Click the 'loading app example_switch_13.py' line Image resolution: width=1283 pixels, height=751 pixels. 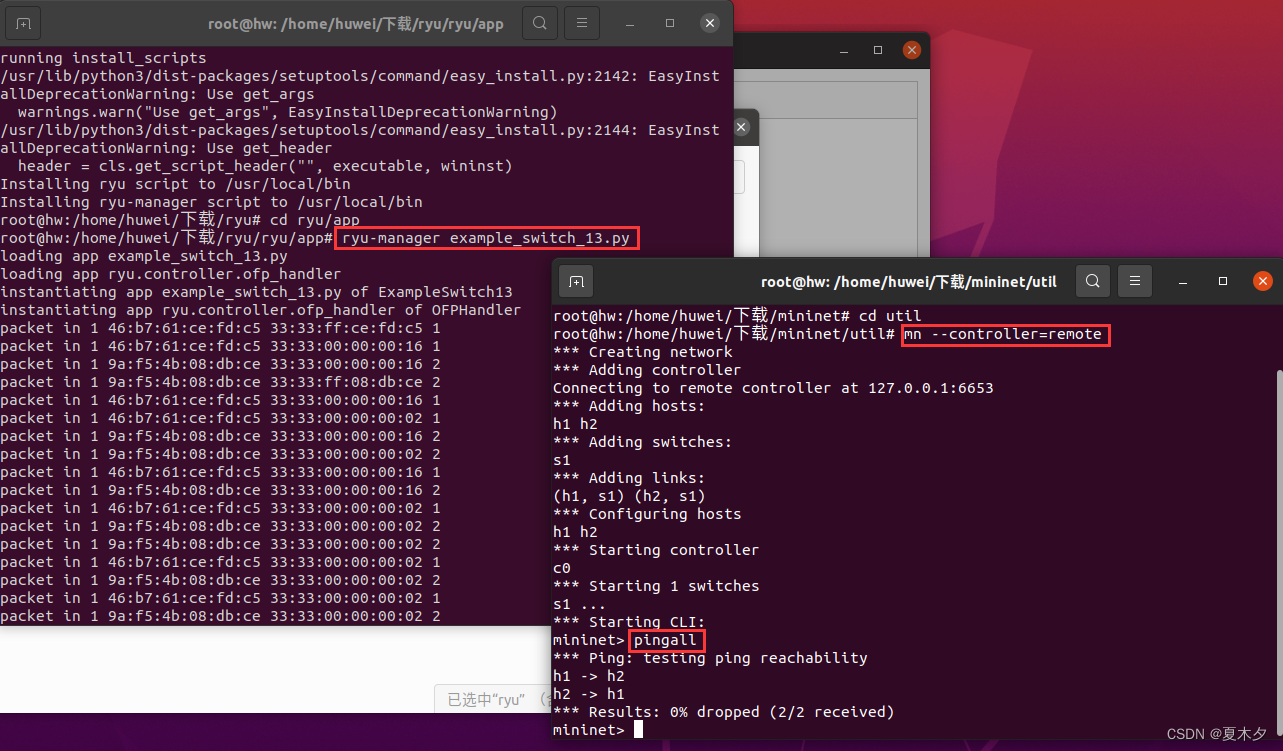point(144,256)
